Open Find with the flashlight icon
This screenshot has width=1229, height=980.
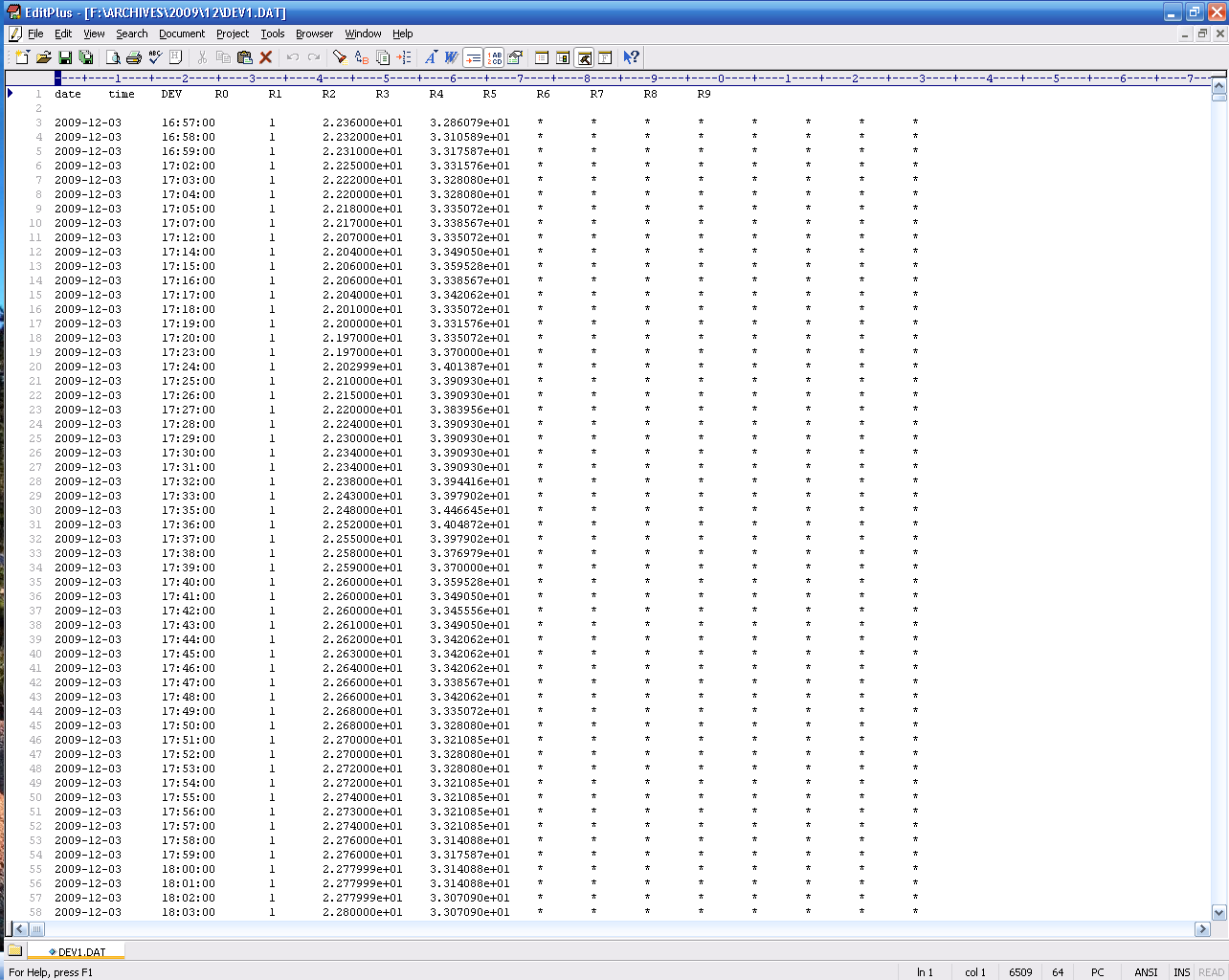339,57
